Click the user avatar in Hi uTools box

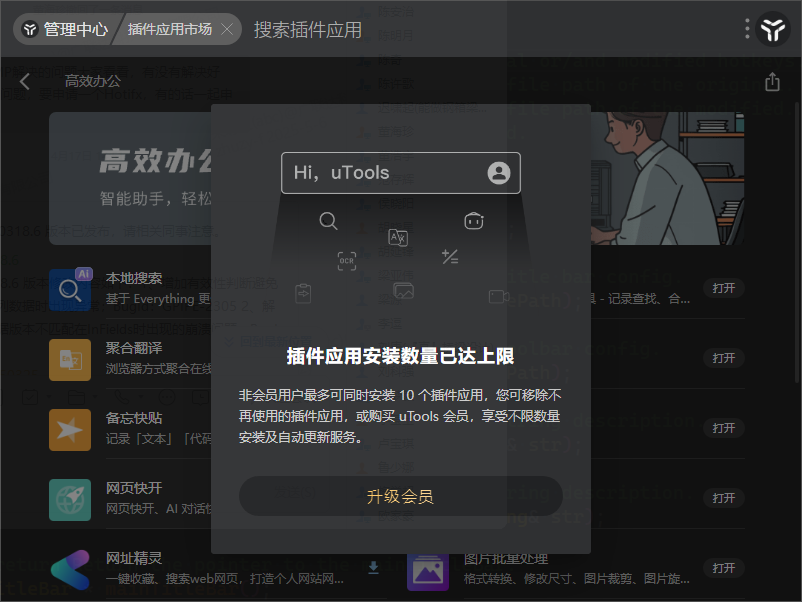click(x=499, y=173)
